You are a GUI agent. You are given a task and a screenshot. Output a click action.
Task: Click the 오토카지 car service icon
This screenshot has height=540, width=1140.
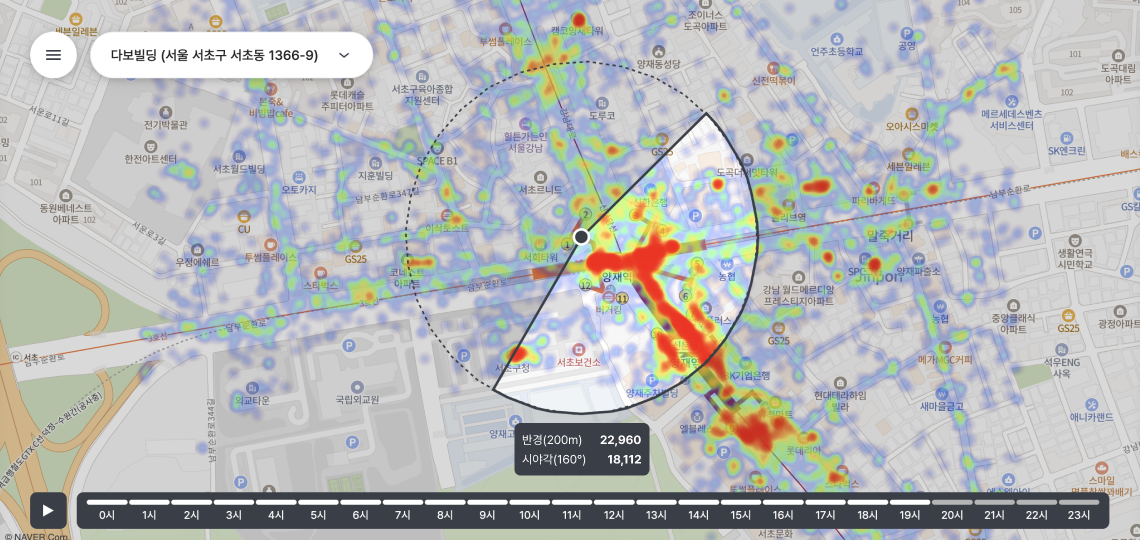click(x=299, y=174)
